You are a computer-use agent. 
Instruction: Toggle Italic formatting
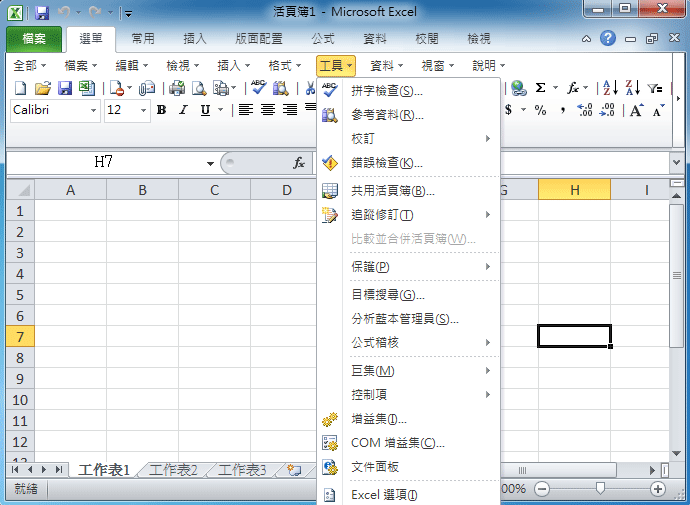(x=183, y=110)
